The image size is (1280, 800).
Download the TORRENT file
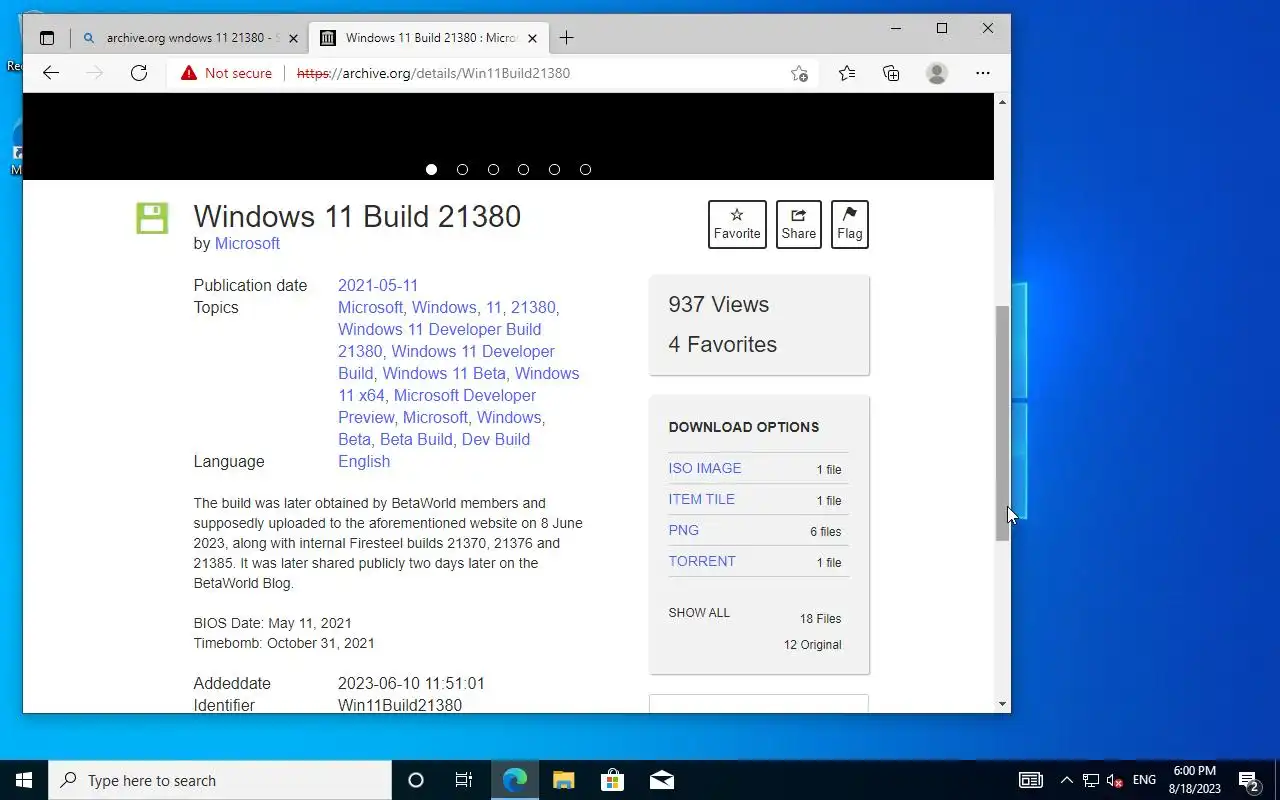(702, 561)
